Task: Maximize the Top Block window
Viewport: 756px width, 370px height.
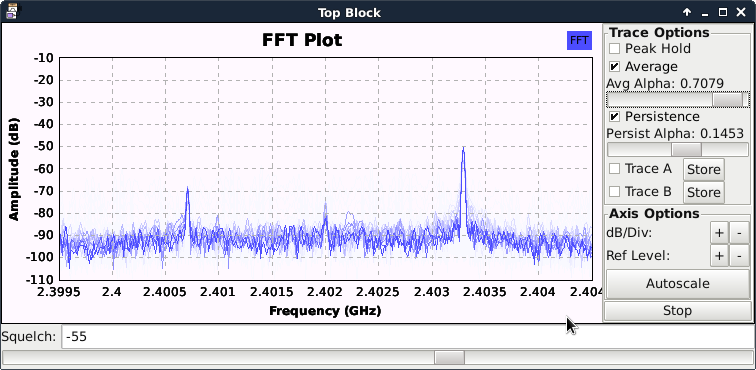Action: (723, 13)
